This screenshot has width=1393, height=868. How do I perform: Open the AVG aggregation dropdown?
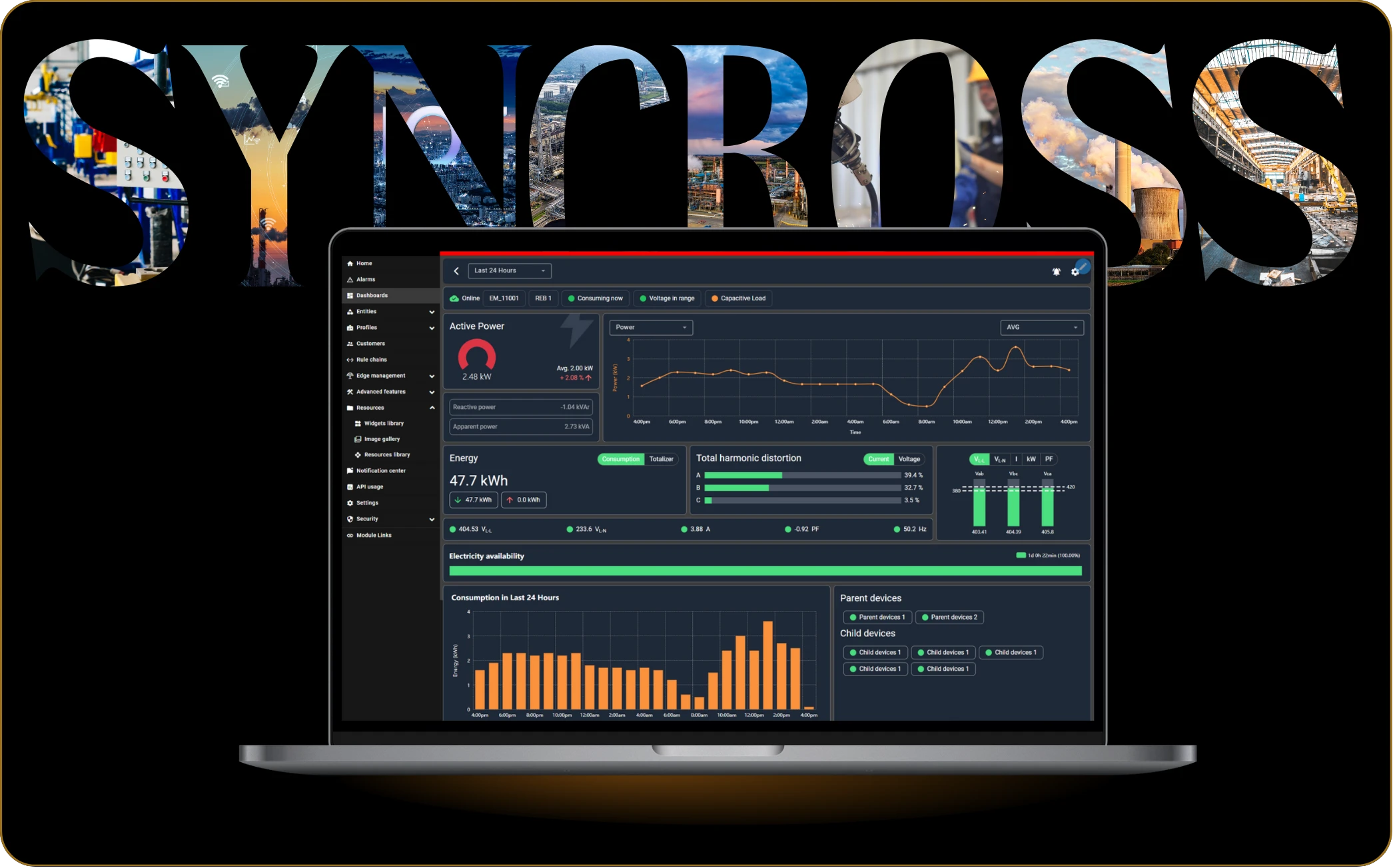[1043, 328]
